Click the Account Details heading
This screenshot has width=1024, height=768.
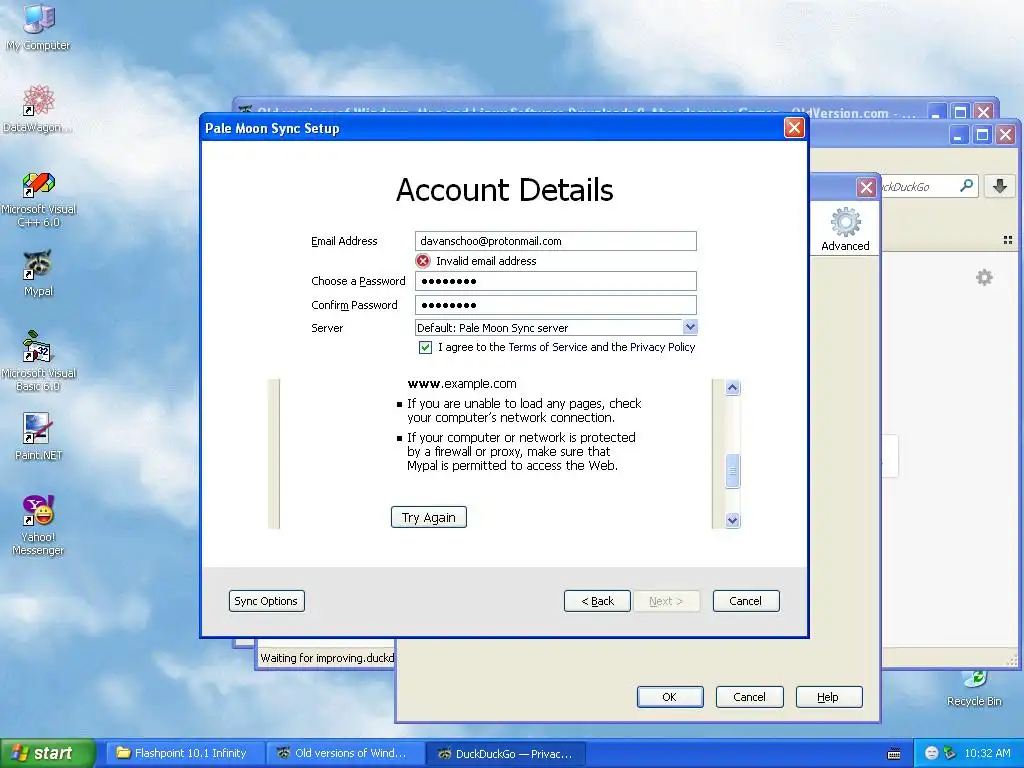click(x=504, y=191)
